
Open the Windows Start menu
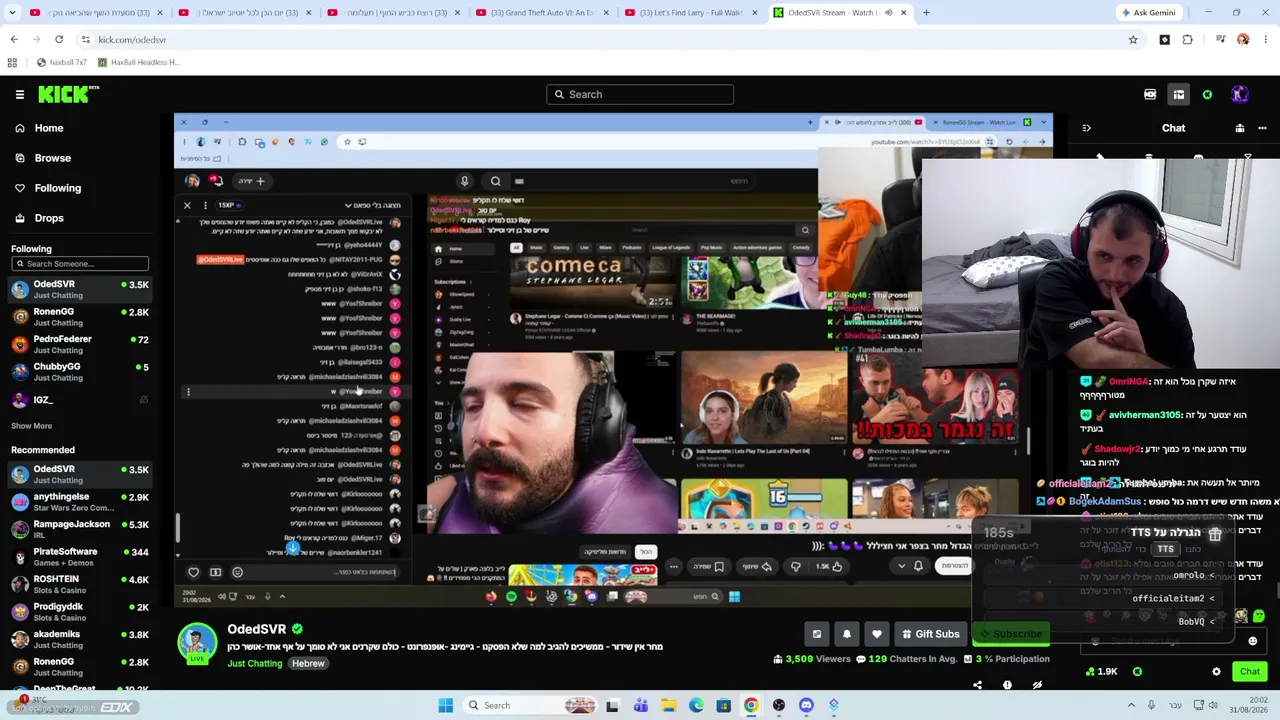click(446, 705)
